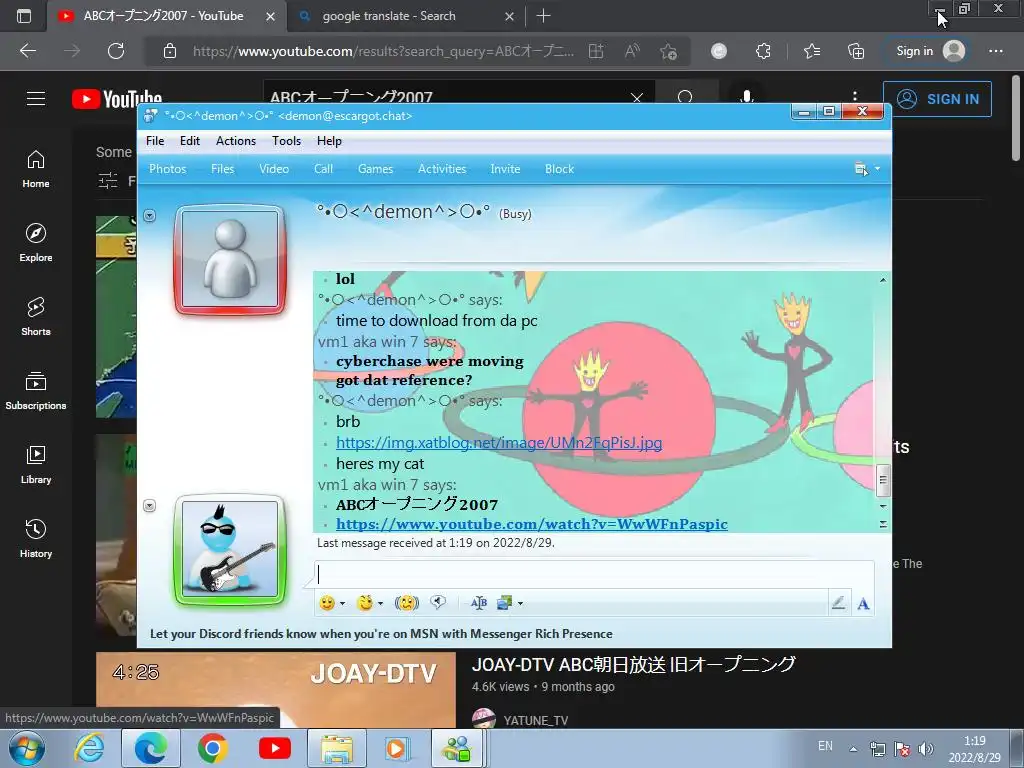Open Activities in the Messenger toolbar
The width and height of the screenshot is (1024, 768).
click(x=442, y=169)
